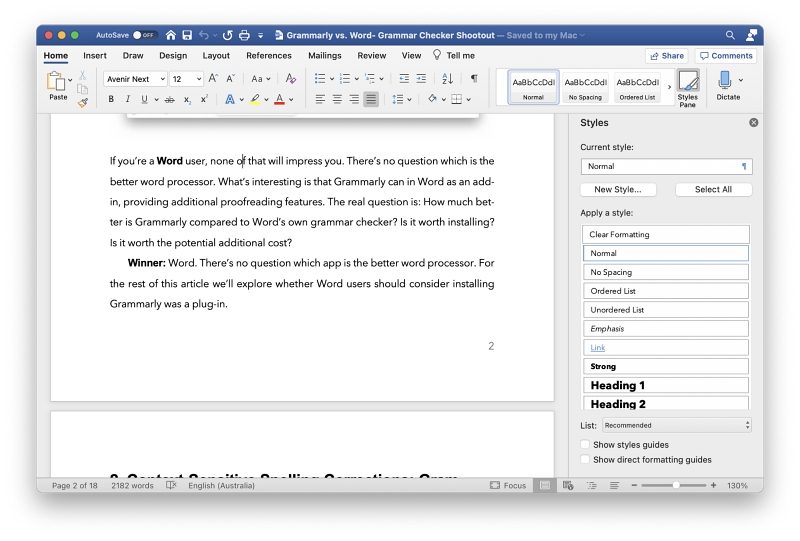
Task: Click the print icon in title bar
Action: click(x=244, y=35)
